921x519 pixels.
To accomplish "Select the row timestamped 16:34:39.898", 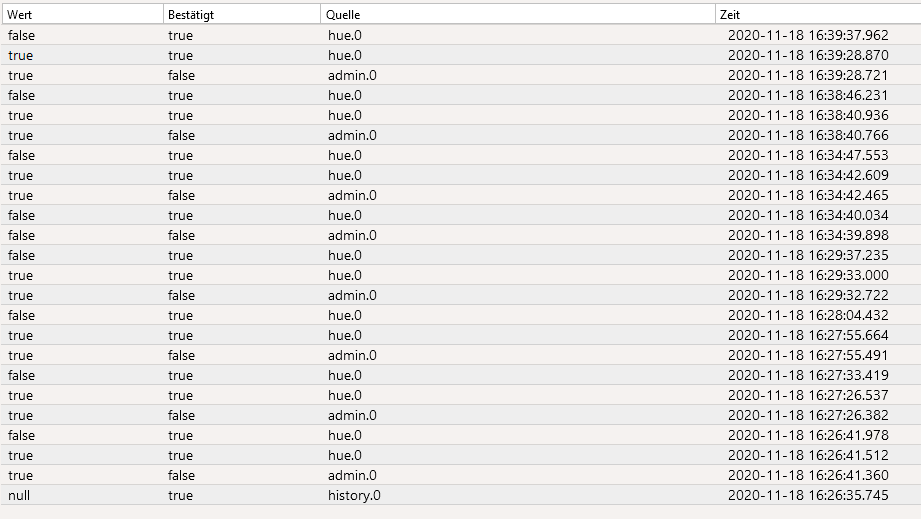I will (460, 235).
